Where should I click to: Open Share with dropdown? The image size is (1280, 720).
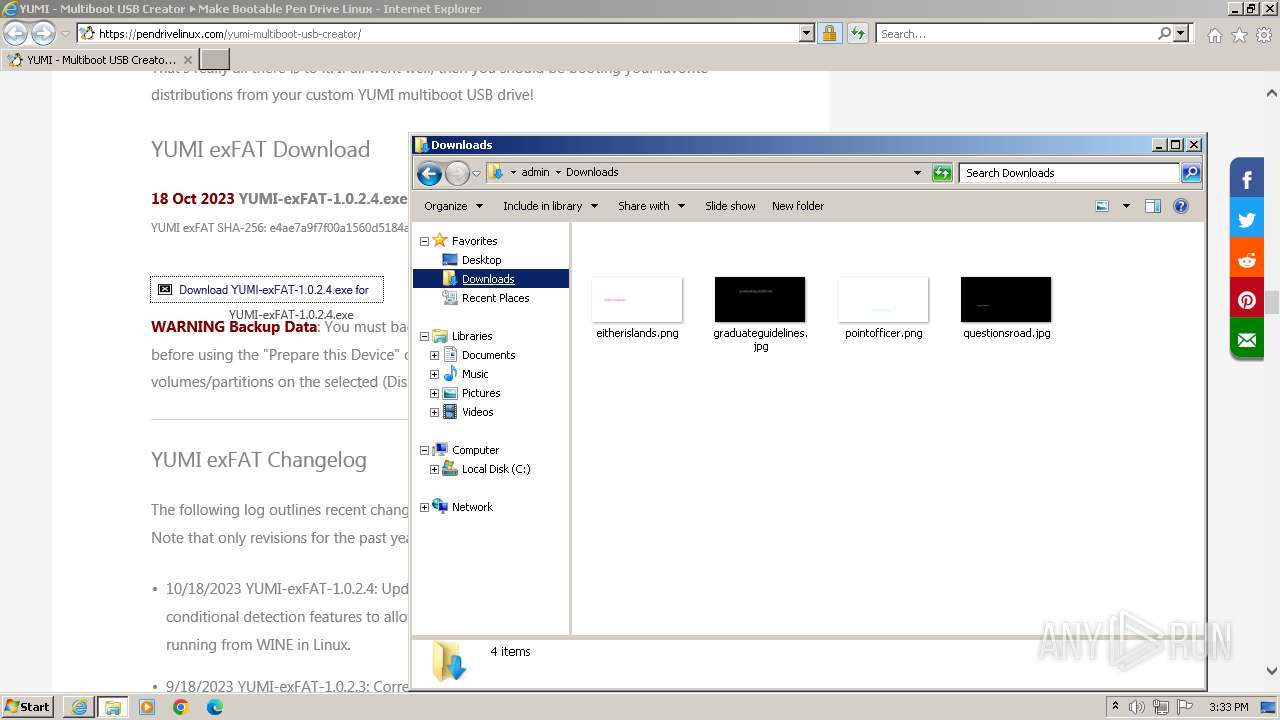point(651,206)
